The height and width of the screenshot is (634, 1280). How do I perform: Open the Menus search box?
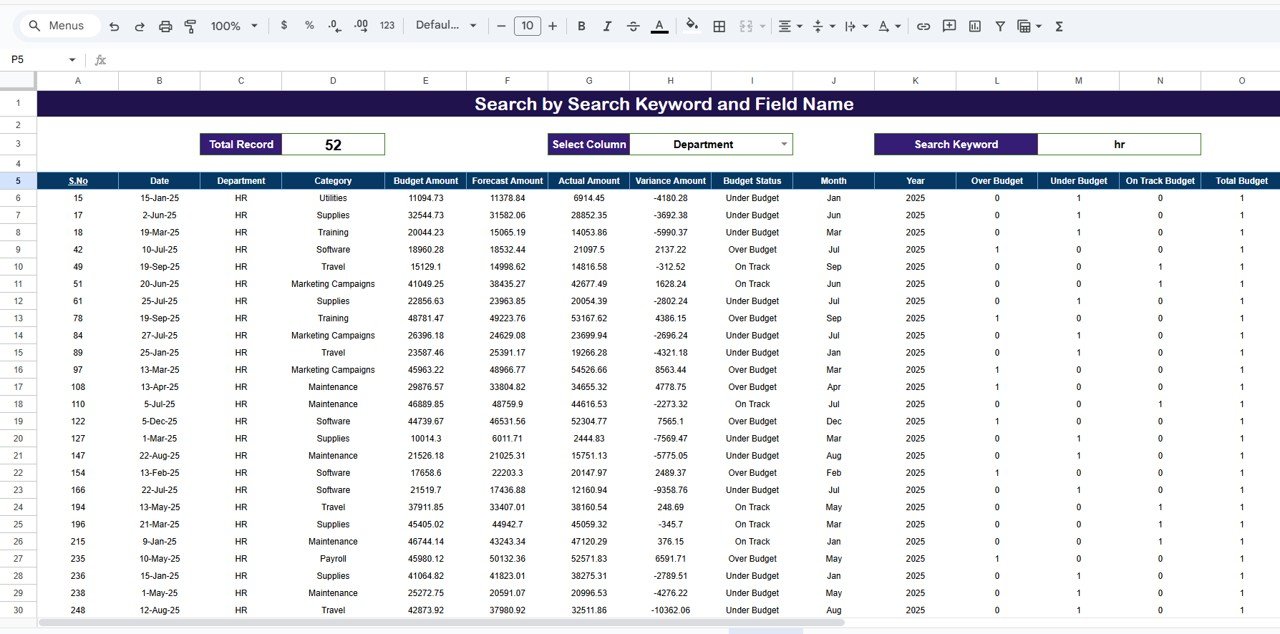(x=58, y=26)
